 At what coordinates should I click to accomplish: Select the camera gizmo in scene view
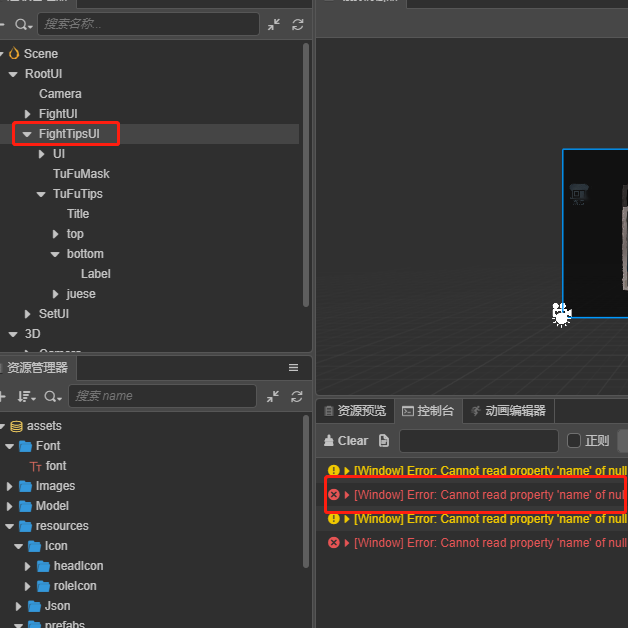coord(562,314)
